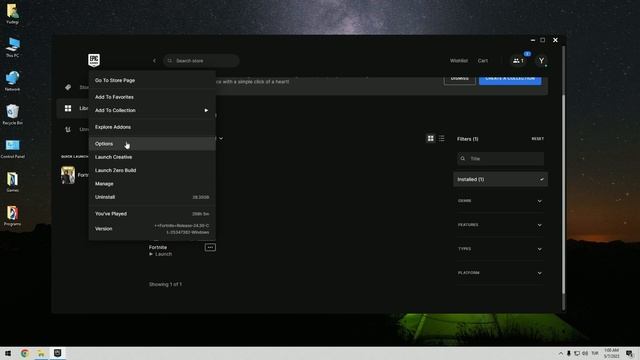Screen dimensions: 640x360
Task: Expand the Features filter section
Action: coord(500,225)
